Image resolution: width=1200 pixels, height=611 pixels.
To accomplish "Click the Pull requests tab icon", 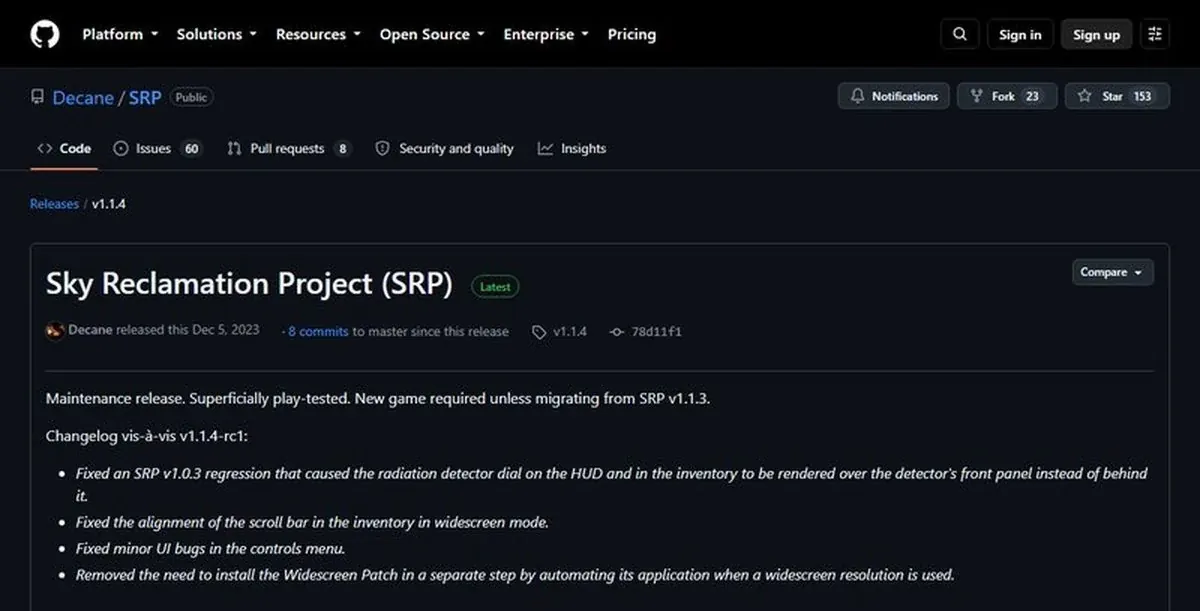I will [x=234, y=148].
